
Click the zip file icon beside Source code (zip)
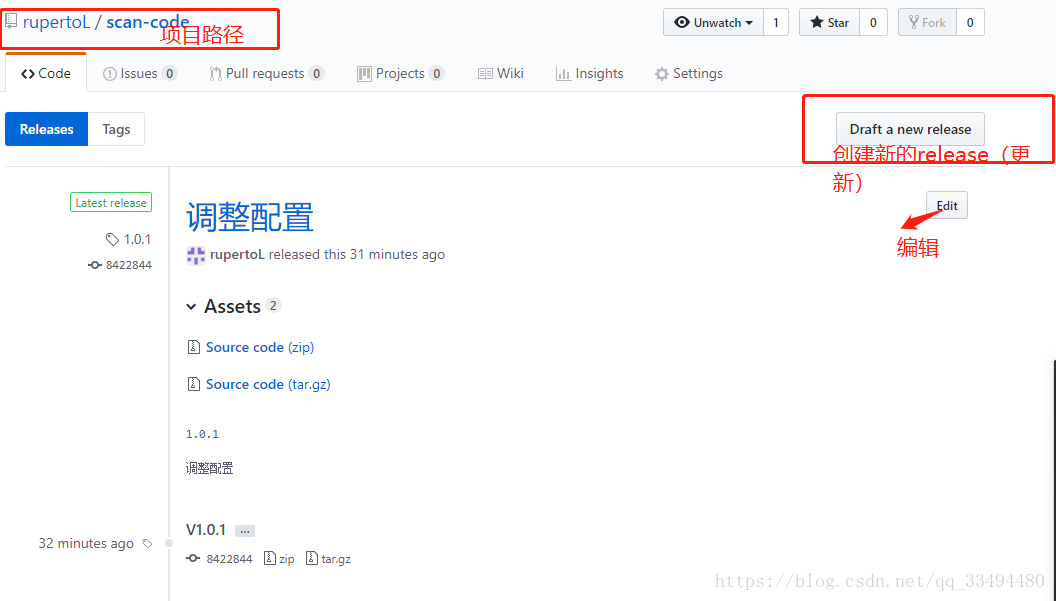click(193, 347)
